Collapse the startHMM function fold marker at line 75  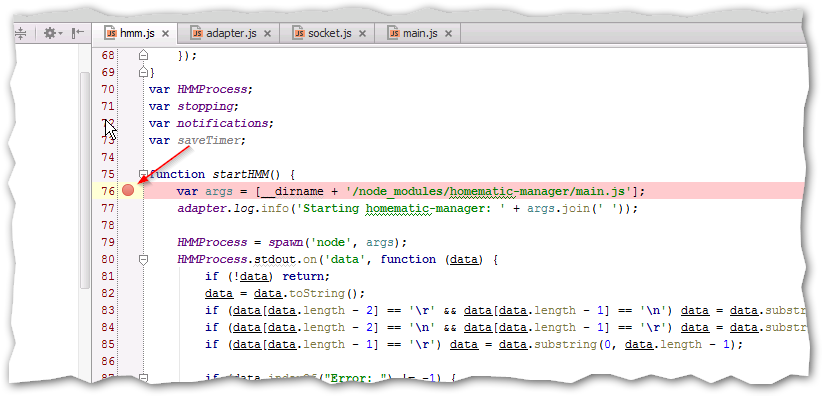143,174
